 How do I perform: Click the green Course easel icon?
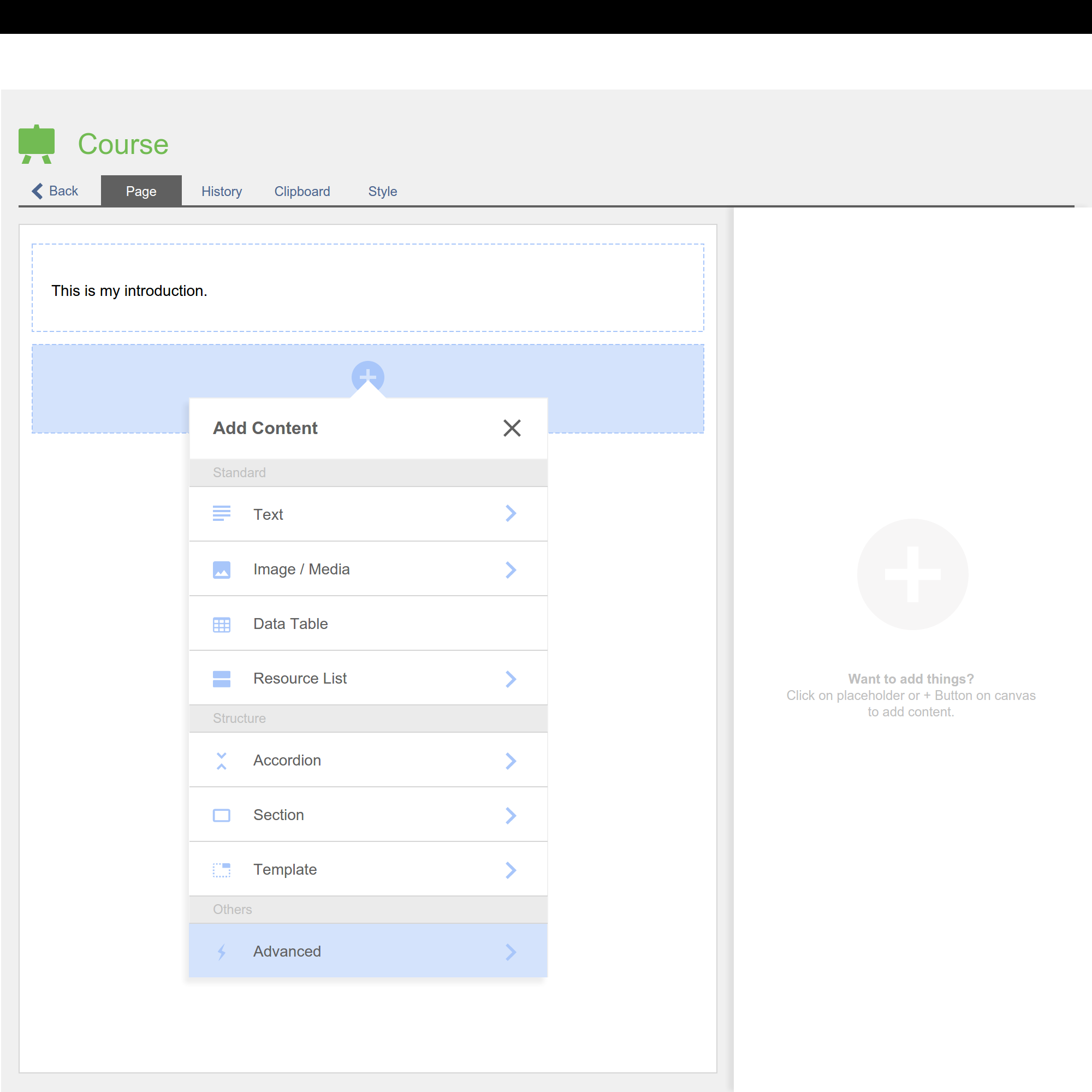pos(37,144)
